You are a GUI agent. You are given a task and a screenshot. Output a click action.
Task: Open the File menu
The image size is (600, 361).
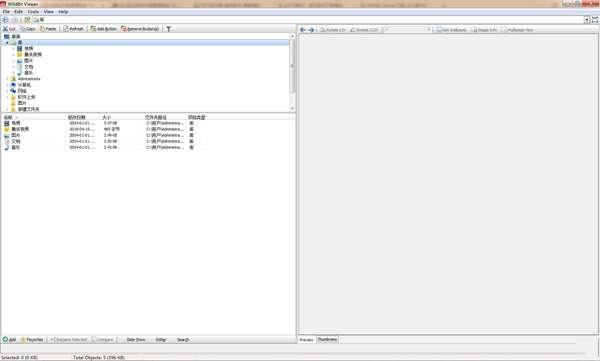[x=6, y=12]
